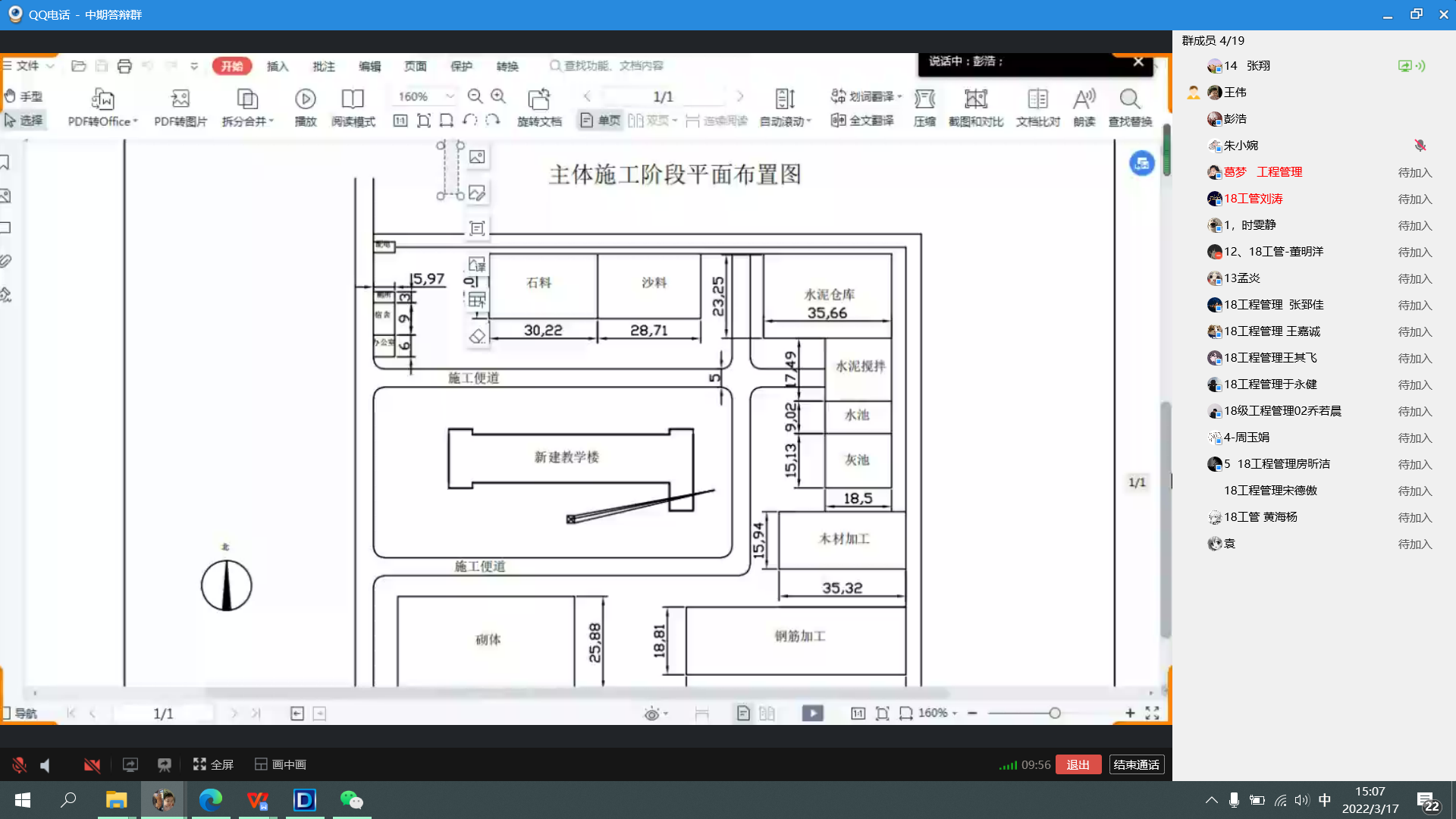This screenshot has width=1456, height=819.
Task: Adjust the bottom zoom slider handle
Action: point(1054,713)
